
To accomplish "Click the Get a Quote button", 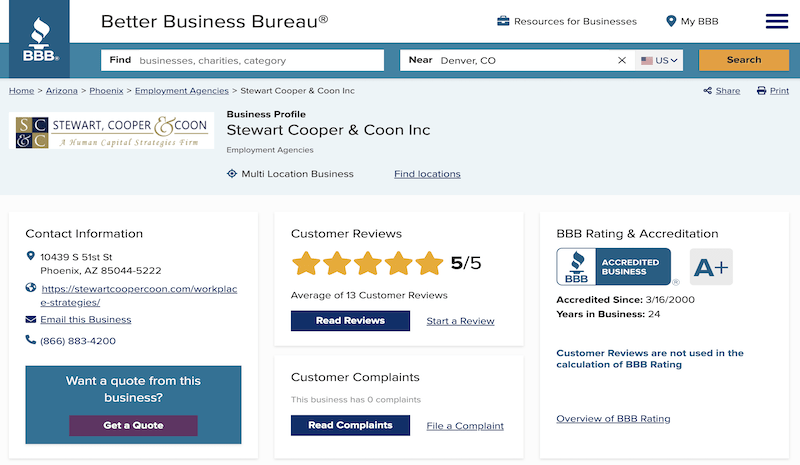I will (x=133, y=425).
